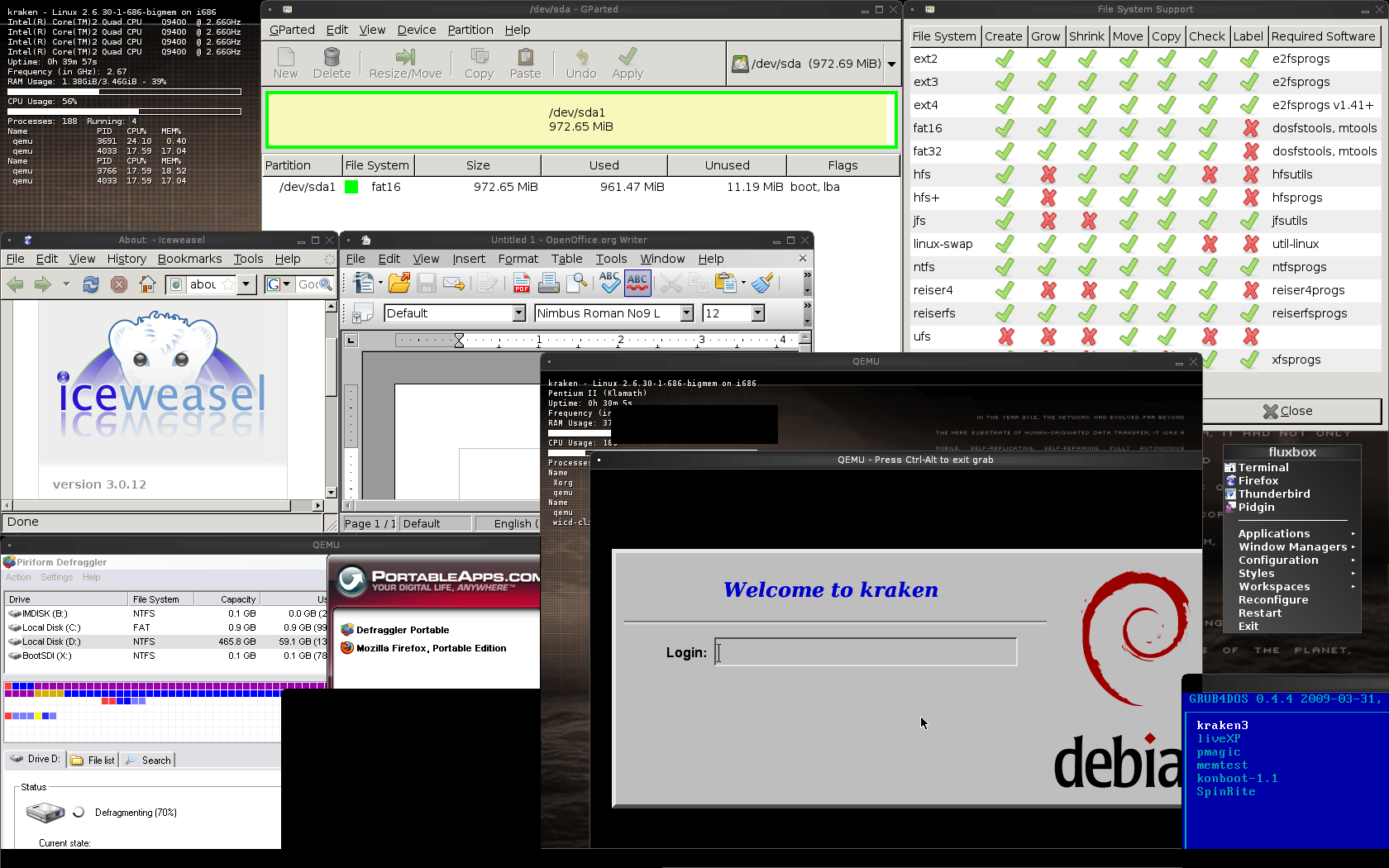Open the font size 12 dropdown in Writer
This screenshot has height=868, width=1389.
tap(757, 313)
